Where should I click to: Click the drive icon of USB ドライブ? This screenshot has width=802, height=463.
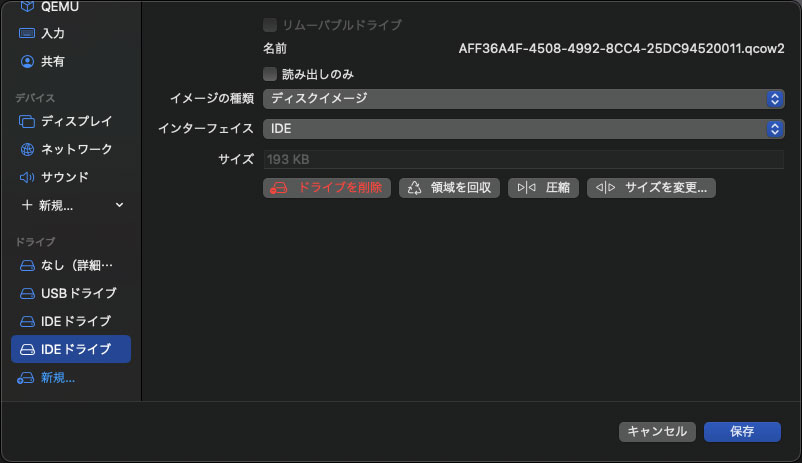click(x=27, y=294)
